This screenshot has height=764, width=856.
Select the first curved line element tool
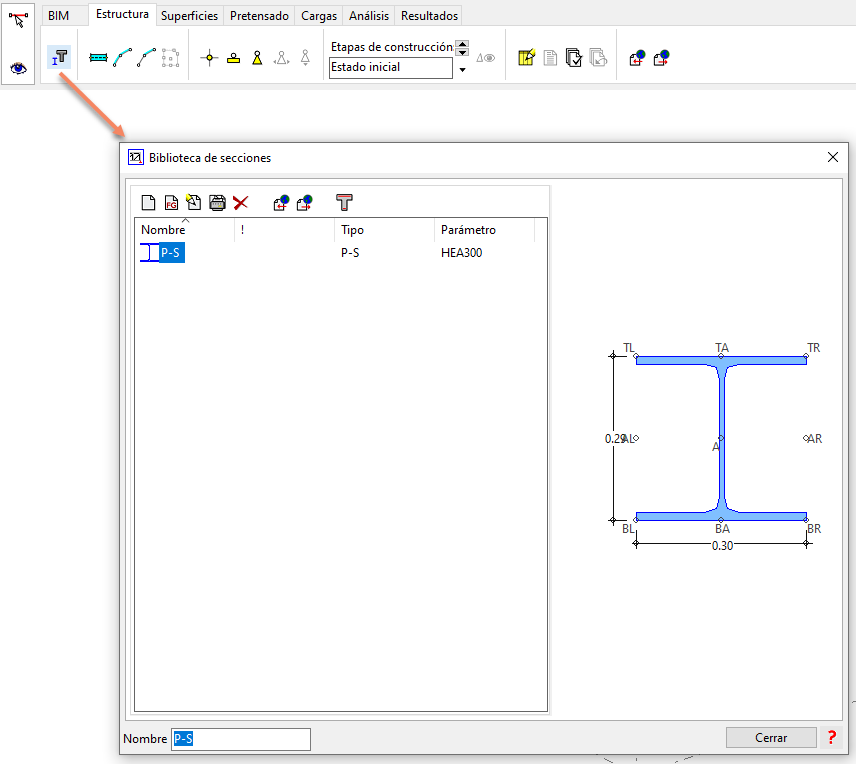122,58
